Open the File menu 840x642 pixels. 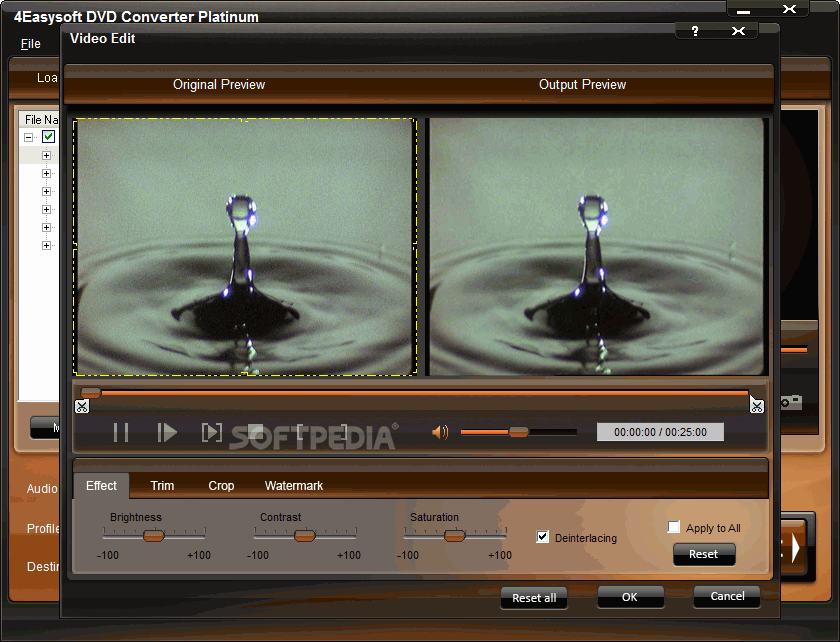(x=31, y=44)
